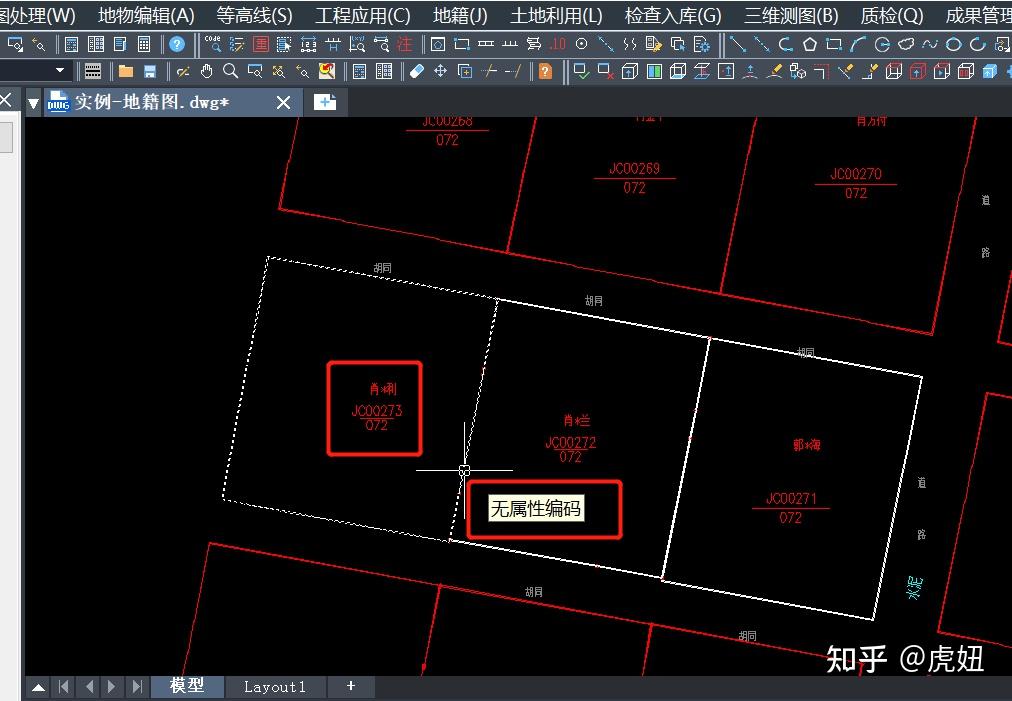Select the polygon drawing tool
This screenshot has width=1012, height=701.
coord(811,45)
